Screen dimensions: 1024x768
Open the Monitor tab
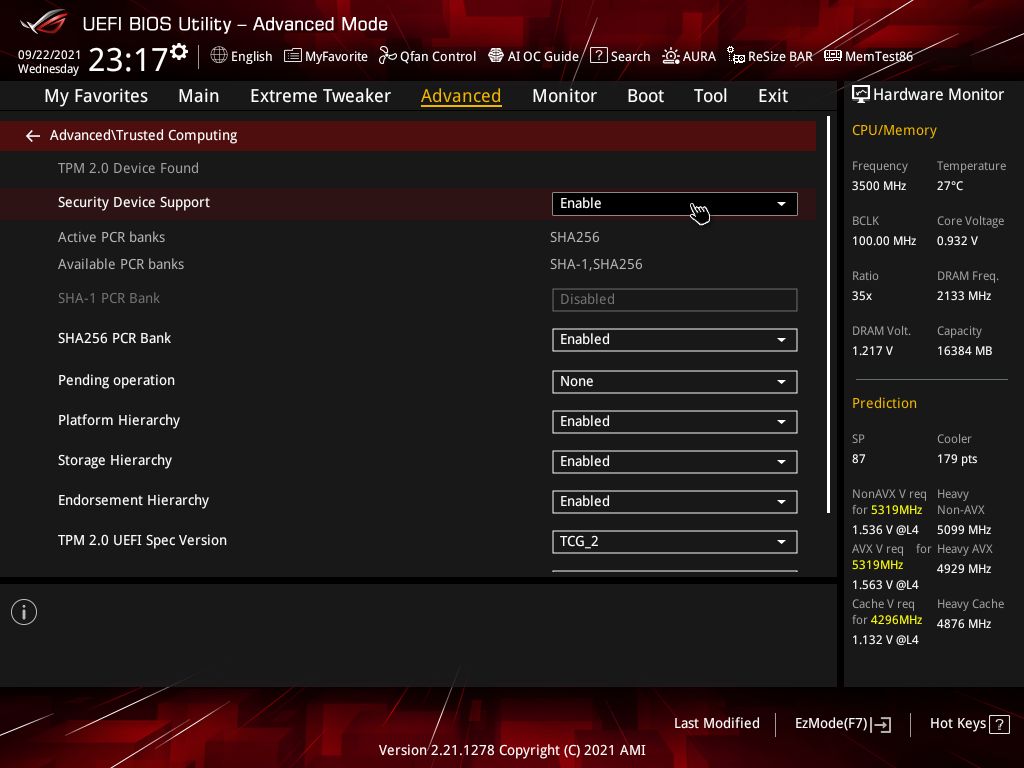[564, 96]
